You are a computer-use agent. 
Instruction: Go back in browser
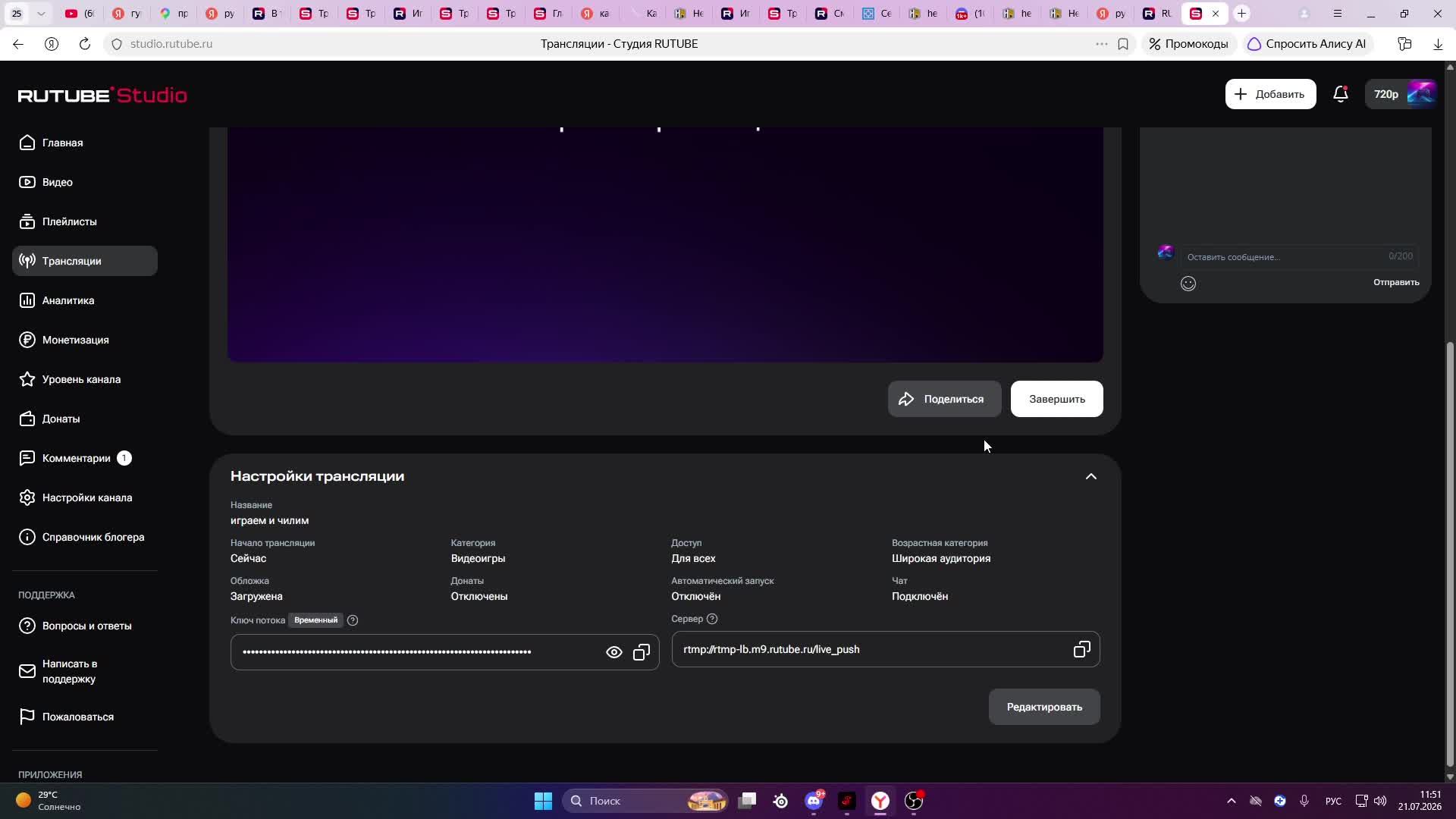click(x=17, y=44)
